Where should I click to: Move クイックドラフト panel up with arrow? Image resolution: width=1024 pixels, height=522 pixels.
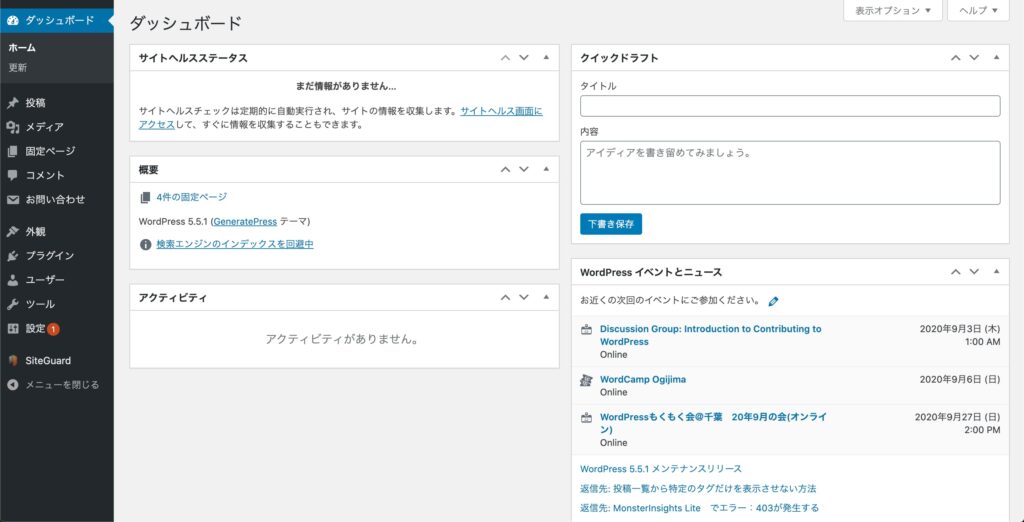(955, 57)
